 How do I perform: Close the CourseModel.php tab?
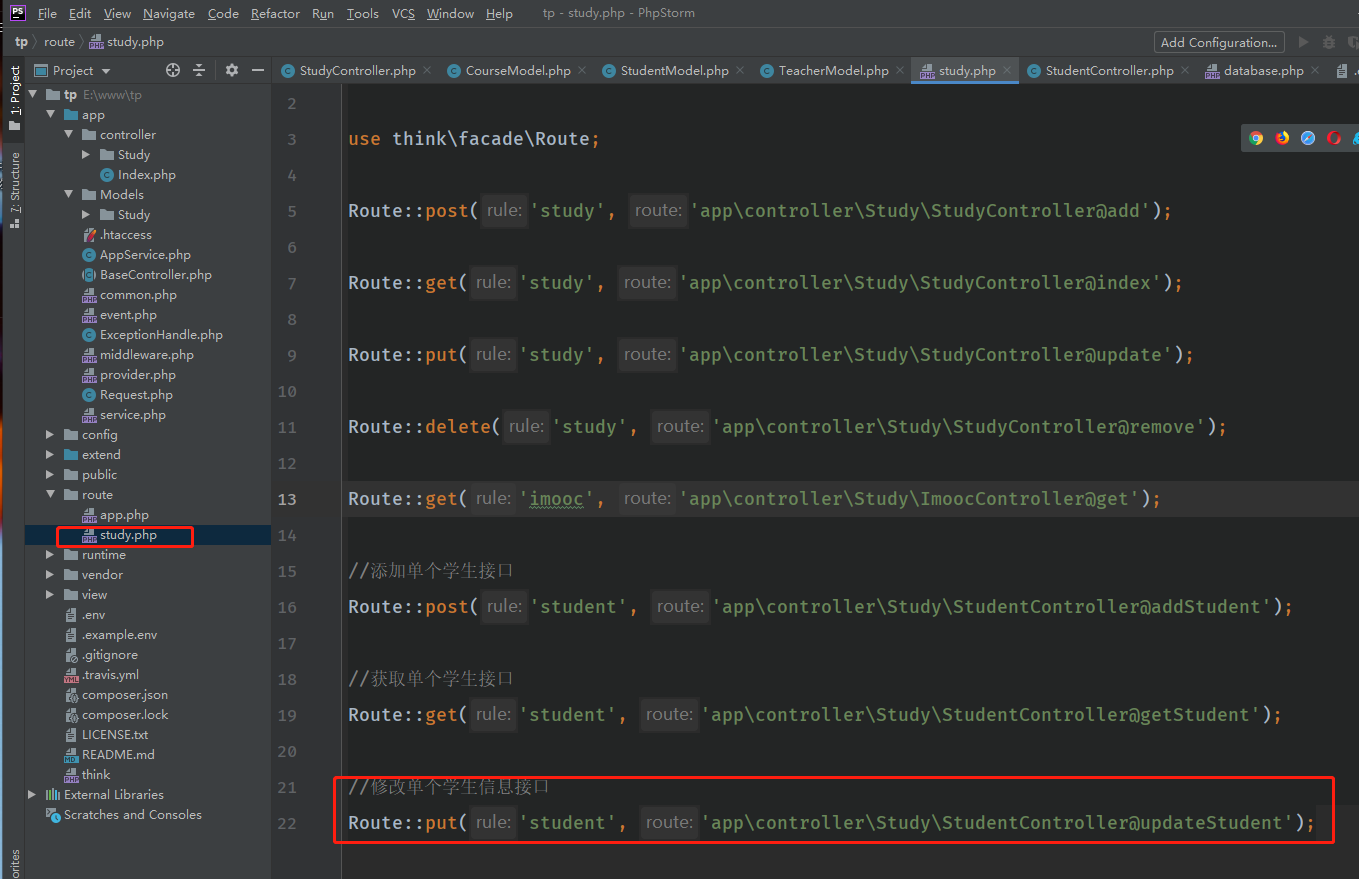pos(582,70)
